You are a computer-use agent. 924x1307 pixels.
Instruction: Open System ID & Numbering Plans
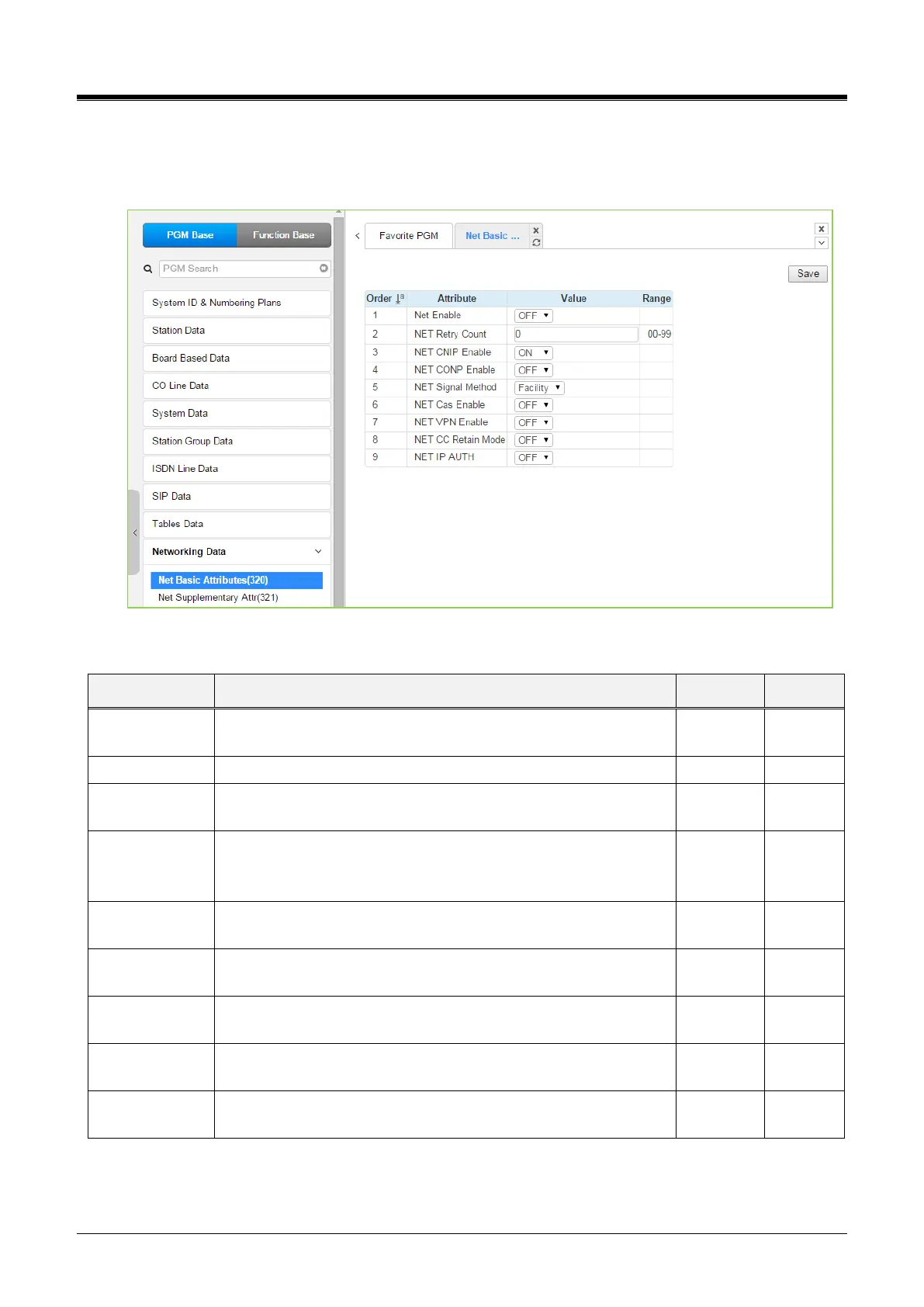click(x=237, y=303)
